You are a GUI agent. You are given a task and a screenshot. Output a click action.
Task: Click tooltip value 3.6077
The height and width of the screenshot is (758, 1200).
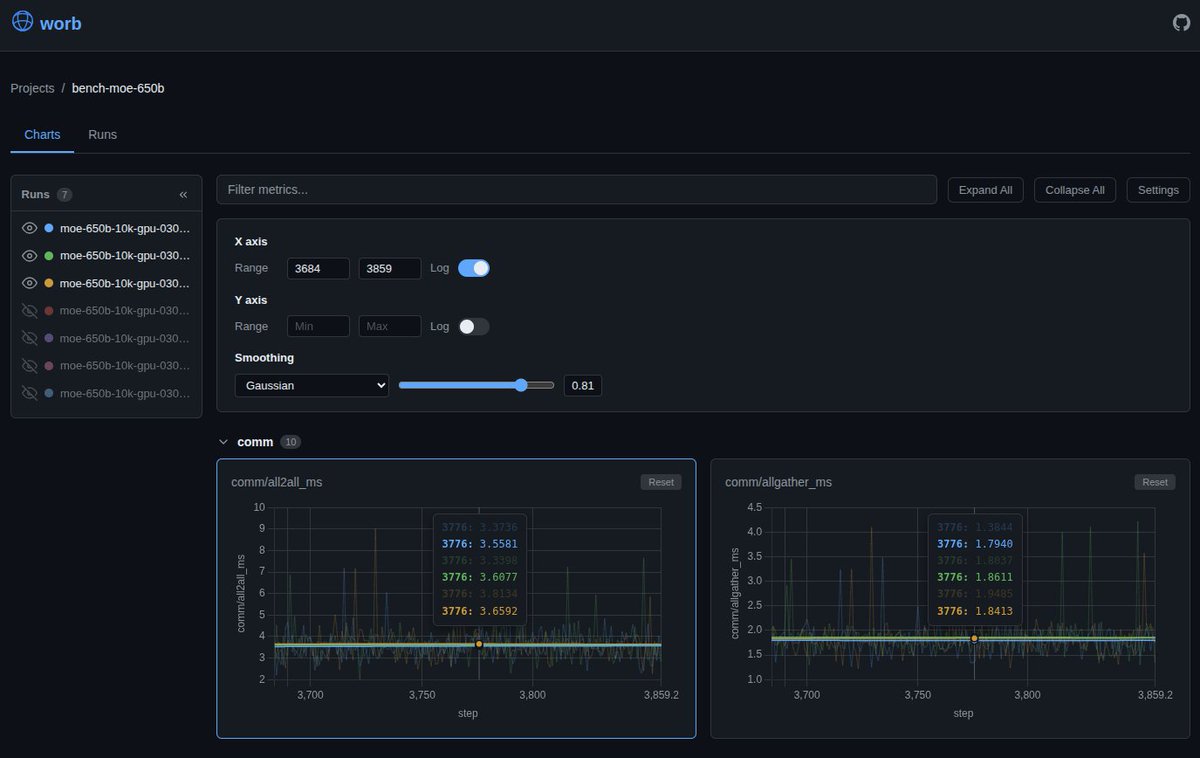pos(497,577)
